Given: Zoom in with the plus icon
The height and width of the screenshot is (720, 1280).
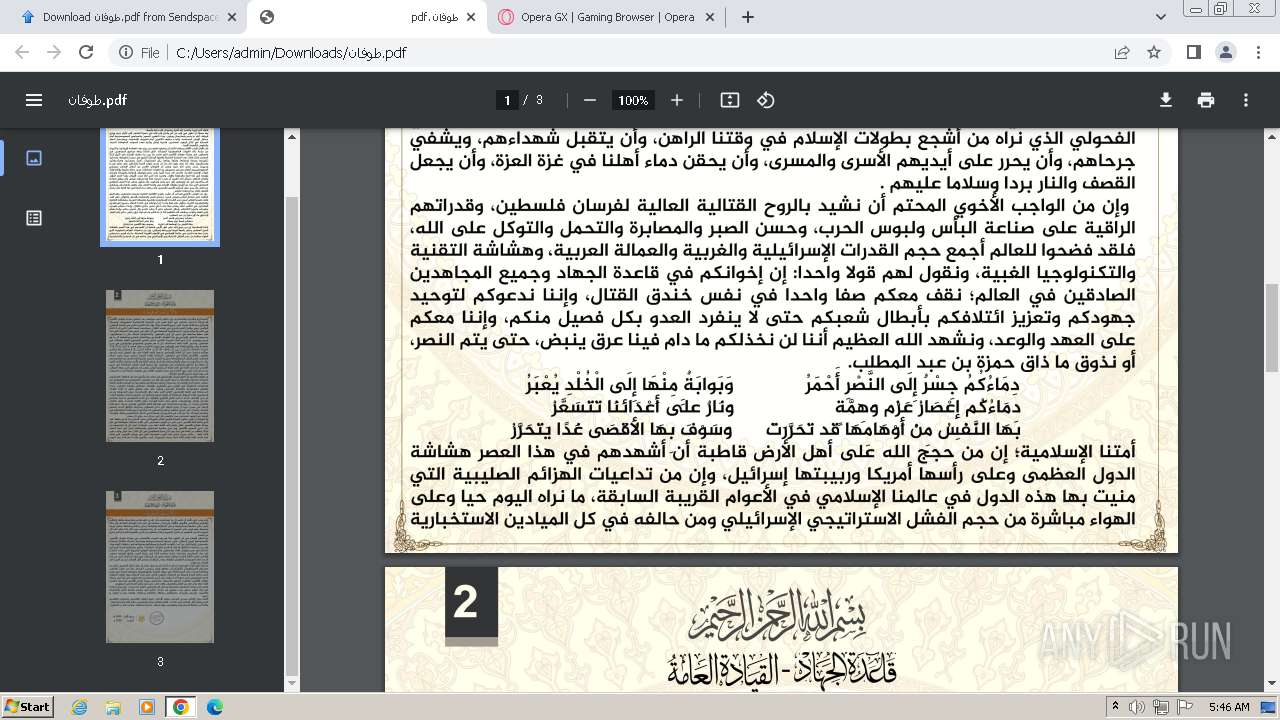Looking at the screenshot, I should coord(677,100).
